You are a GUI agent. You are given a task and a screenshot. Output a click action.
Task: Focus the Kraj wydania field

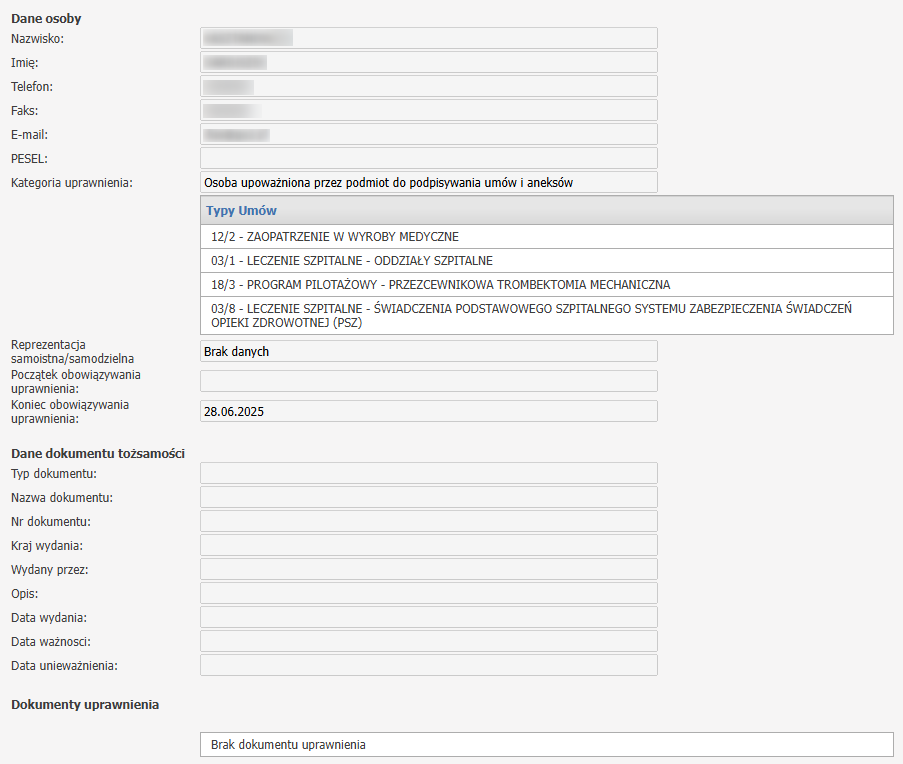click(x=429, y=545)
